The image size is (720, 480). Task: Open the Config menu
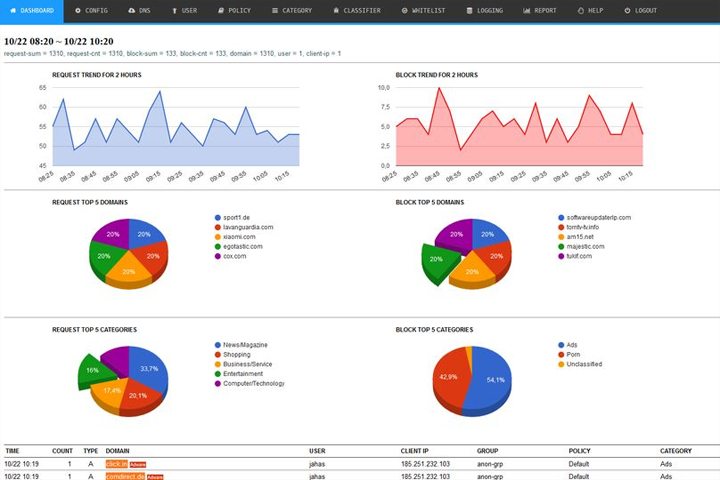(x=91, y=11)
